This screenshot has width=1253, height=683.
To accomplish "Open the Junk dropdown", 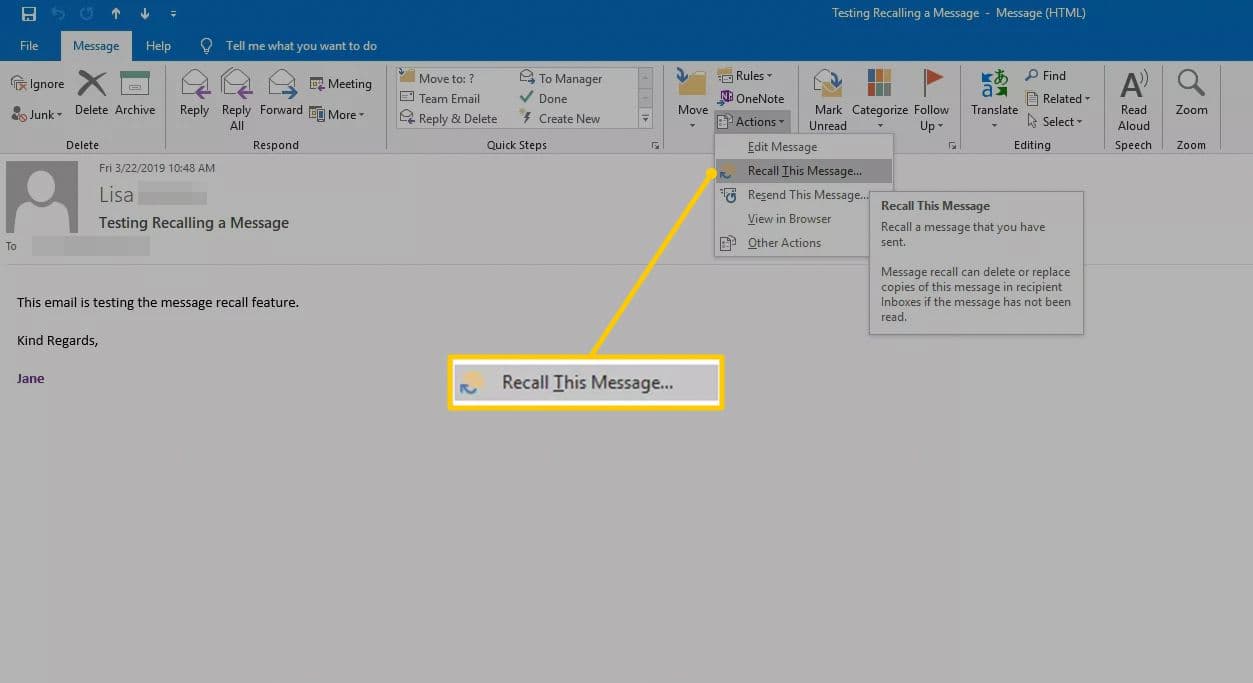I will 38,115.
